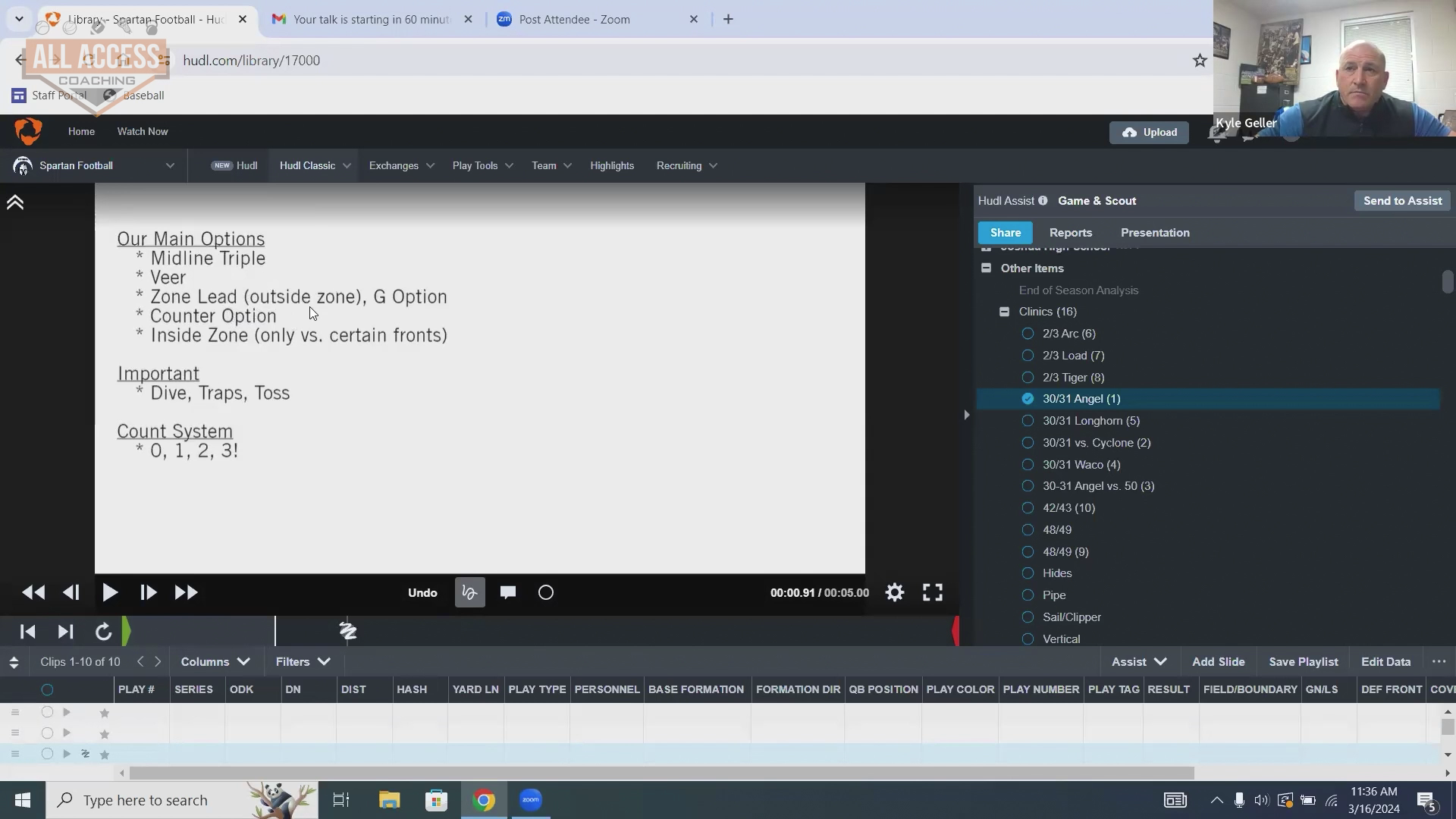1456x819 pixels.
Task: Click Save Playlist
Action: point(1304,662)
